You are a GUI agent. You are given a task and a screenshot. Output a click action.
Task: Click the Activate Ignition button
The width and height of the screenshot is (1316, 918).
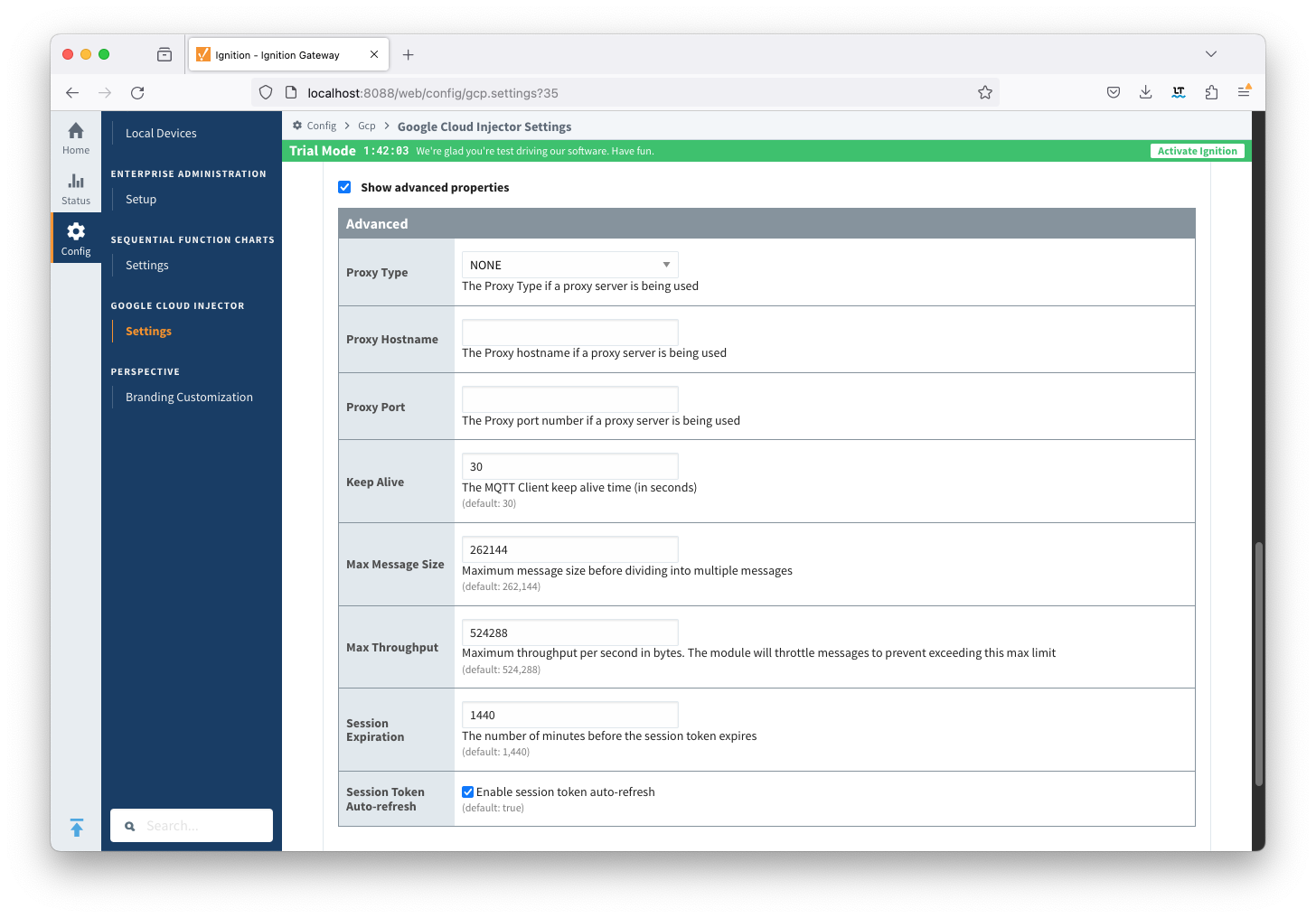coord(1197,151)
